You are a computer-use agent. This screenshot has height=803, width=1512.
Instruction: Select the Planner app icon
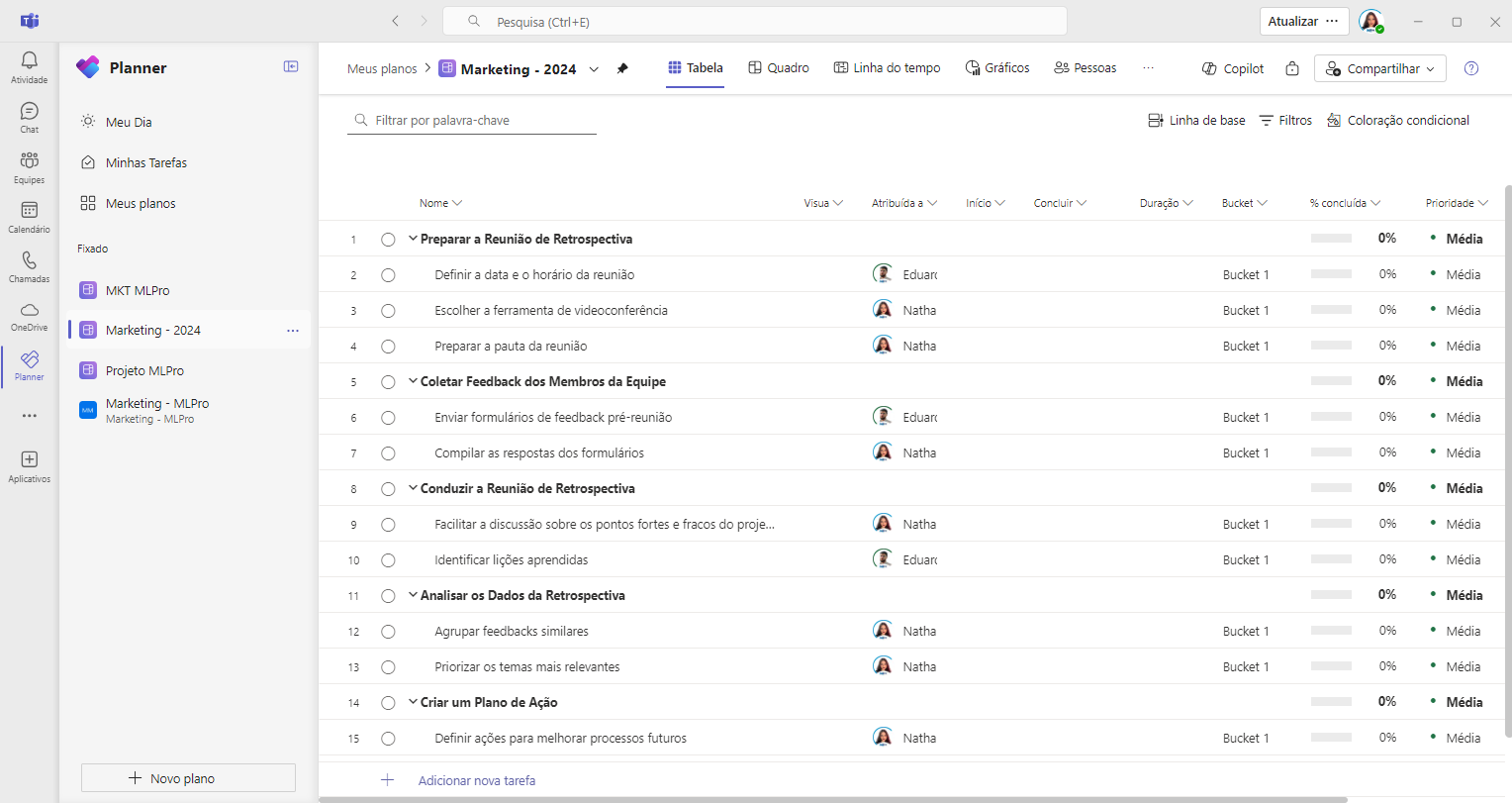[x=30, y=358]
